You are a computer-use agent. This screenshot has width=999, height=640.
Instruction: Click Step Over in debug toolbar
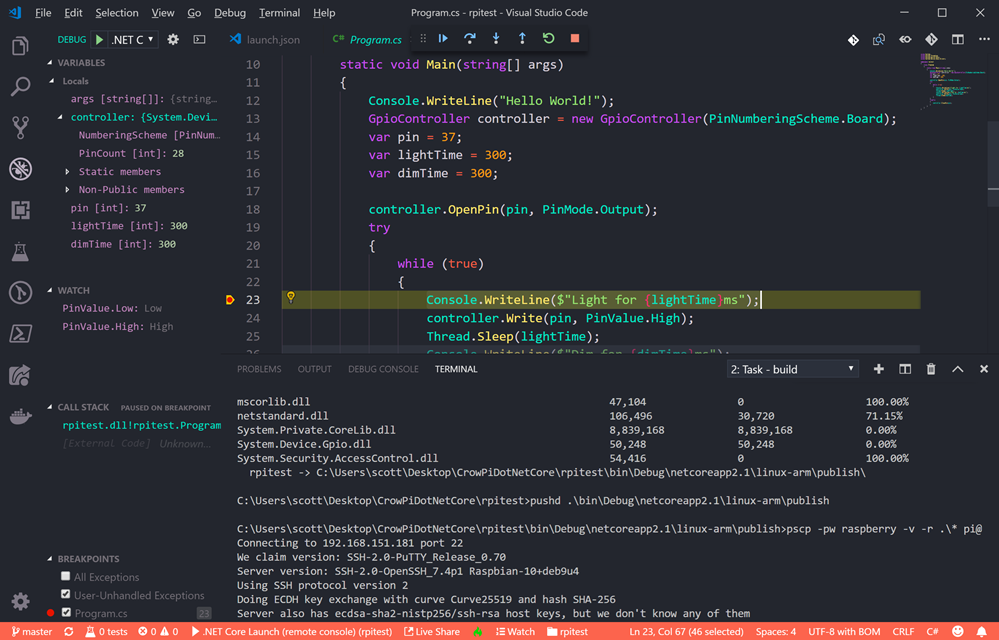470,38
